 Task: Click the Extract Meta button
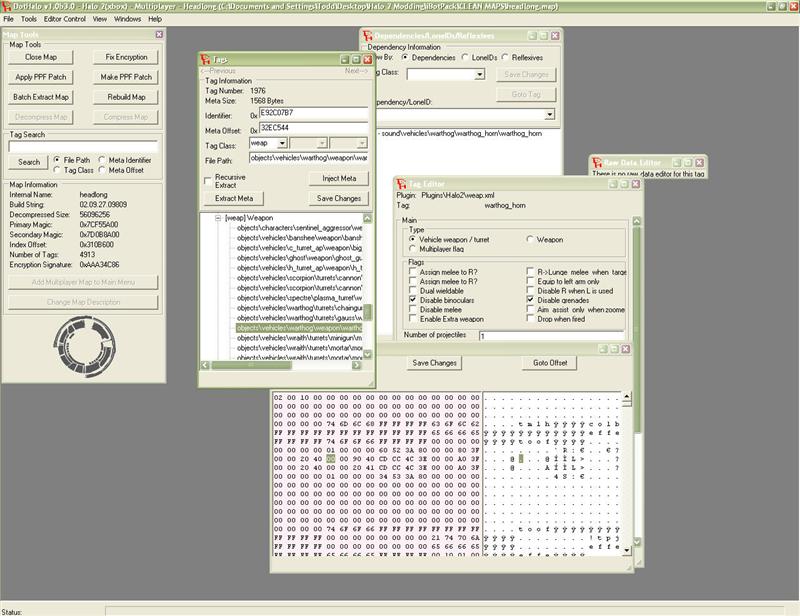pos(234,199)
